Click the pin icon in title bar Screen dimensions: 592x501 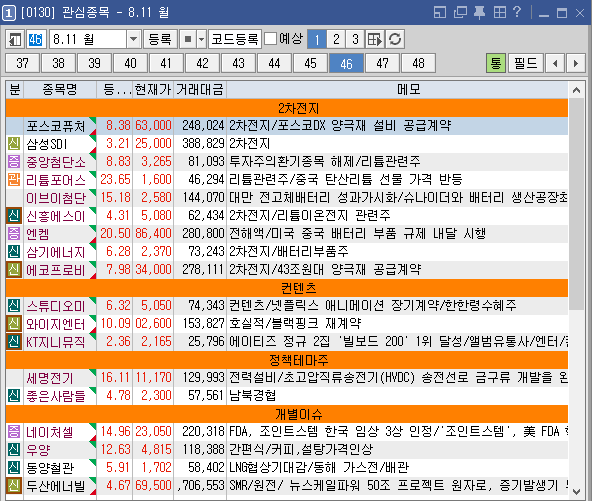tap(479, 12)
